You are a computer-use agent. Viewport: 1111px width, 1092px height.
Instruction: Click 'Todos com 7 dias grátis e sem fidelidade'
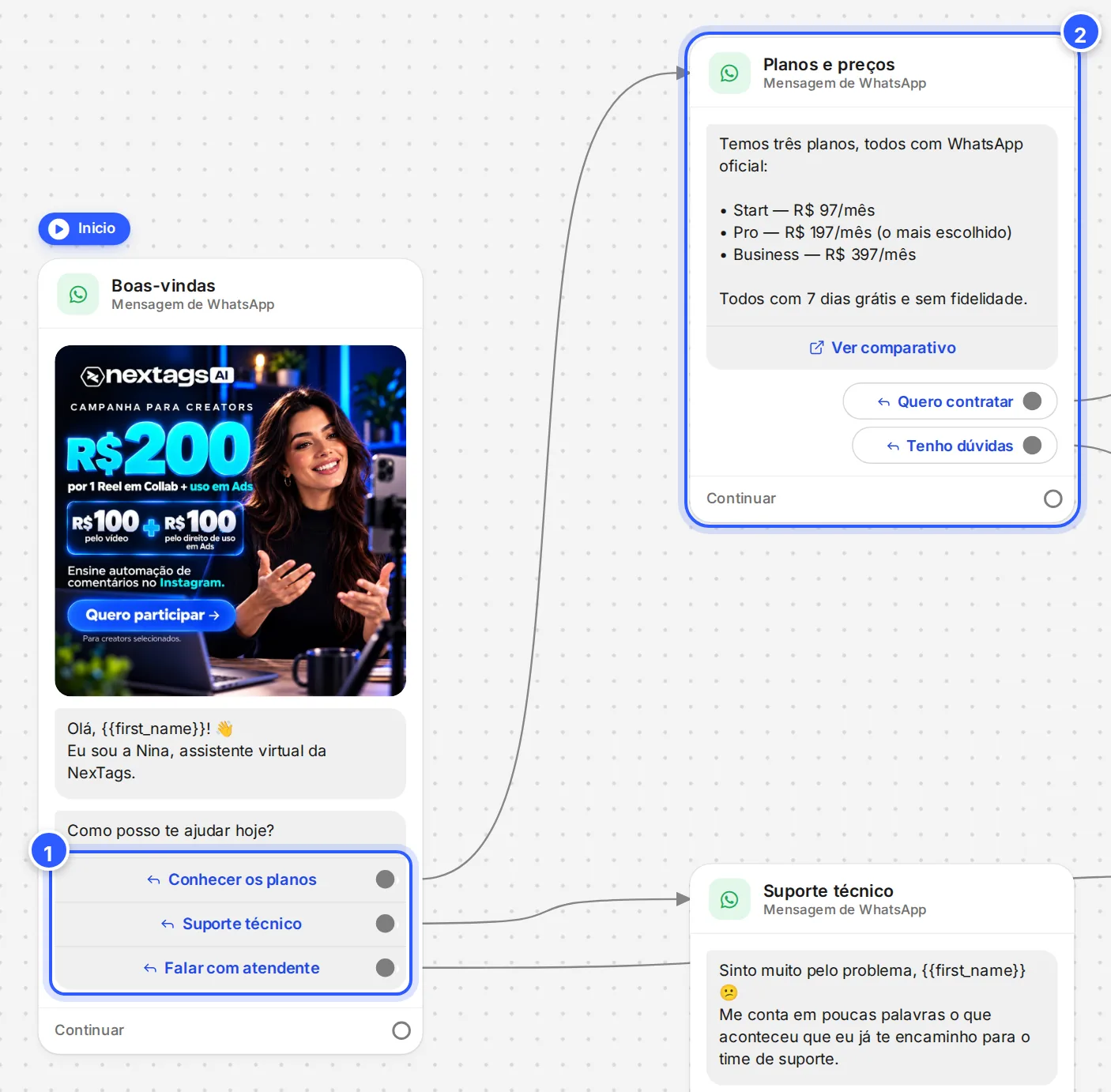coord(873,299)
